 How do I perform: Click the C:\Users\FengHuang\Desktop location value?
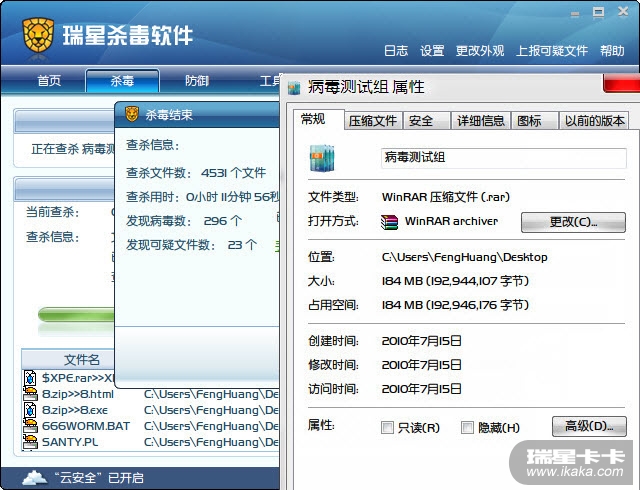464,257
